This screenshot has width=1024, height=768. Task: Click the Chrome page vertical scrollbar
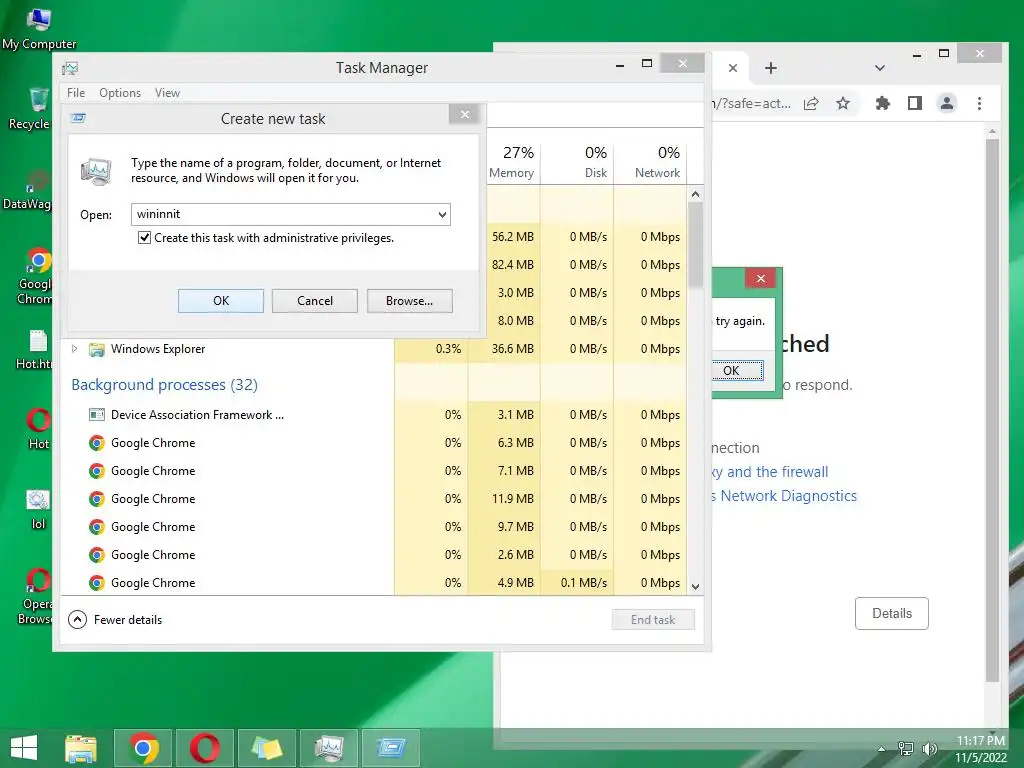point(992,410)
